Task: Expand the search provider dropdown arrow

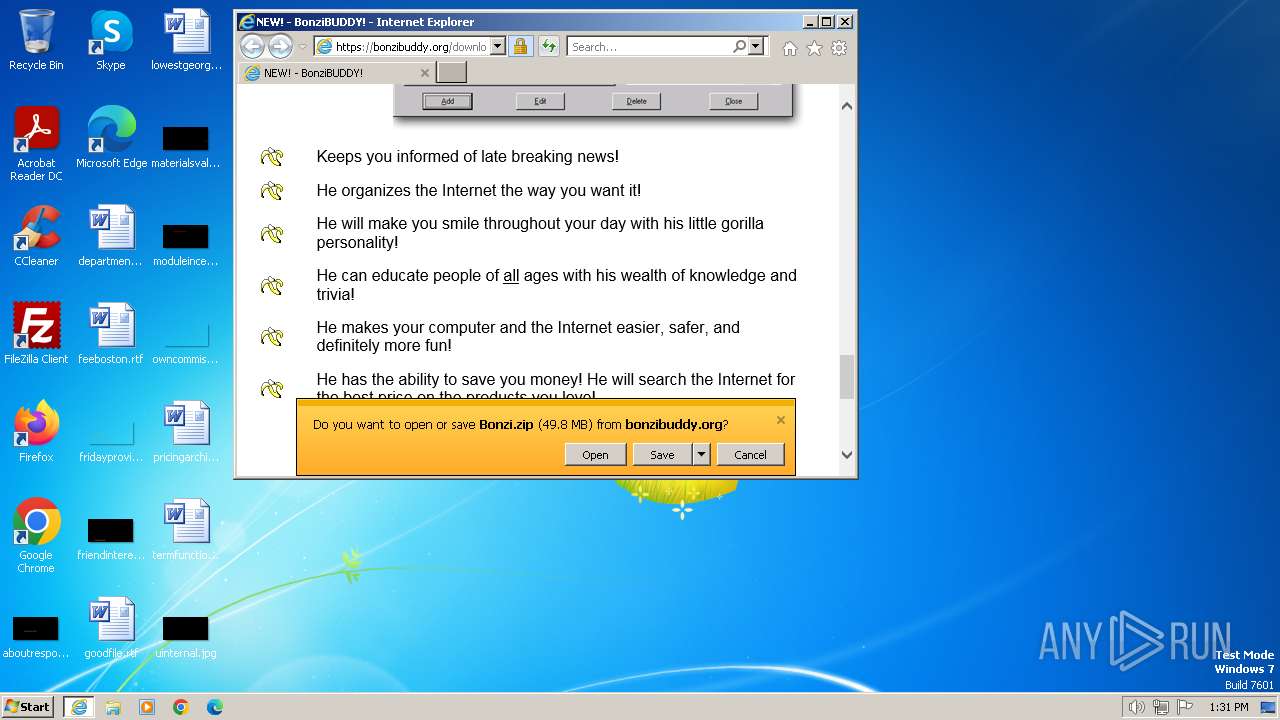Action: pos(755,46)
